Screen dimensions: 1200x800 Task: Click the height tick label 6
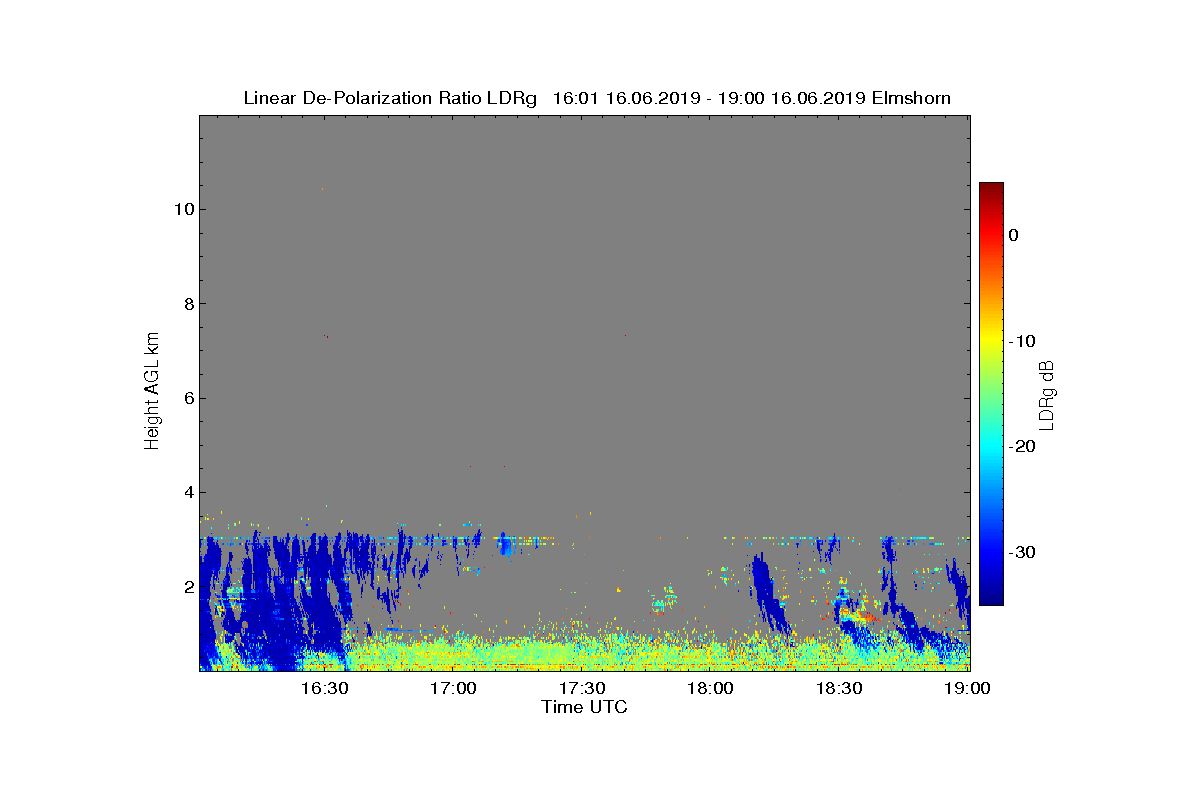click(x=188, y=398)
